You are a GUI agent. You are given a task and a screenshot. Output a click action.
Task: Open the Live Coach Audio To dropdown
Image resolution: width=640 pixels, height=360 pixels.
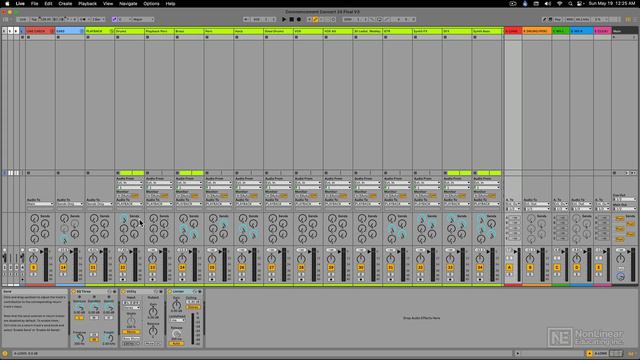click(x=40, y=204)
